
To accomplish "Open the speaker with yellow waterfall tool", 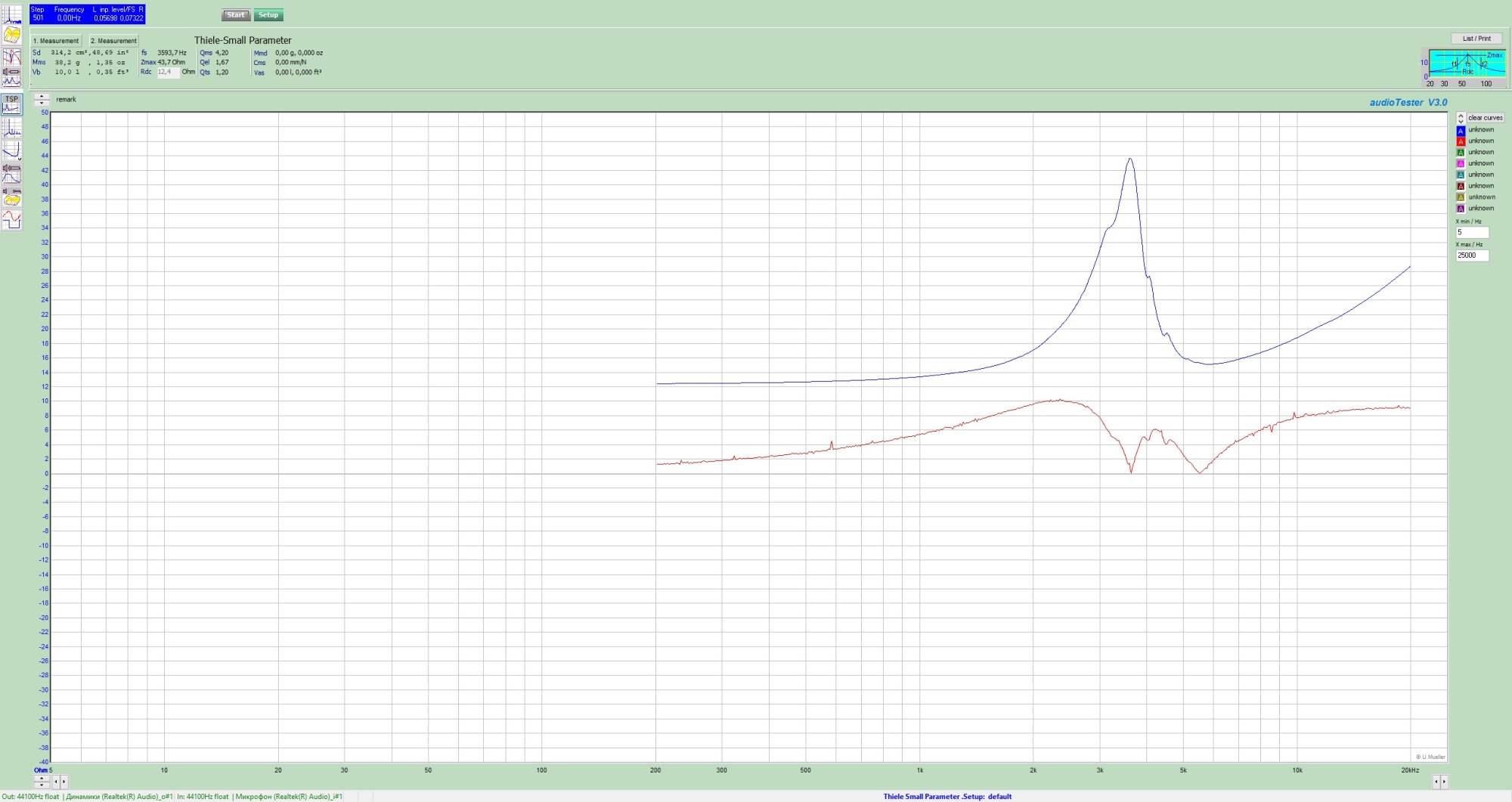I will 11,197.
